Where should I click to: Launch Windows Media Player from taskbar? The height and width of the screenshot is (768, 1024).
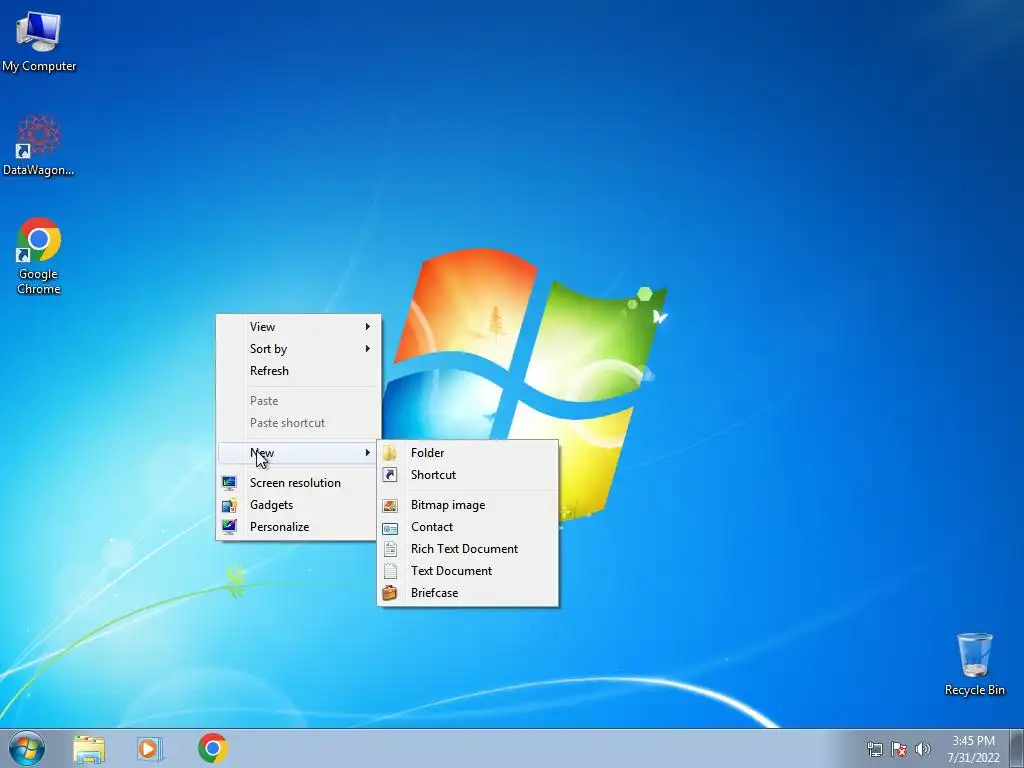pos(150,749)
